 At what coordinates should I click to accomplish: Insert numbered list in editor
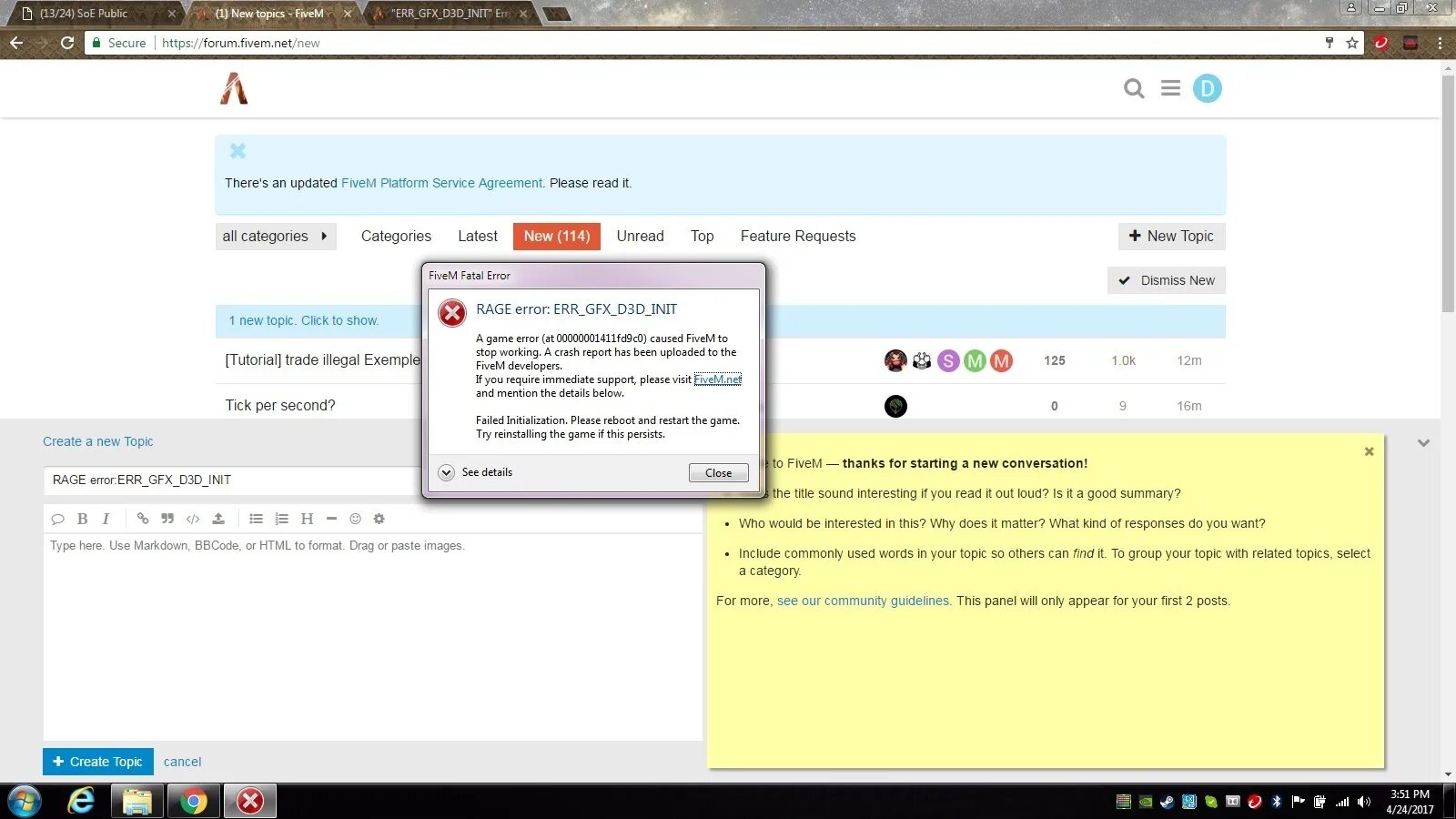click(282, 519)
